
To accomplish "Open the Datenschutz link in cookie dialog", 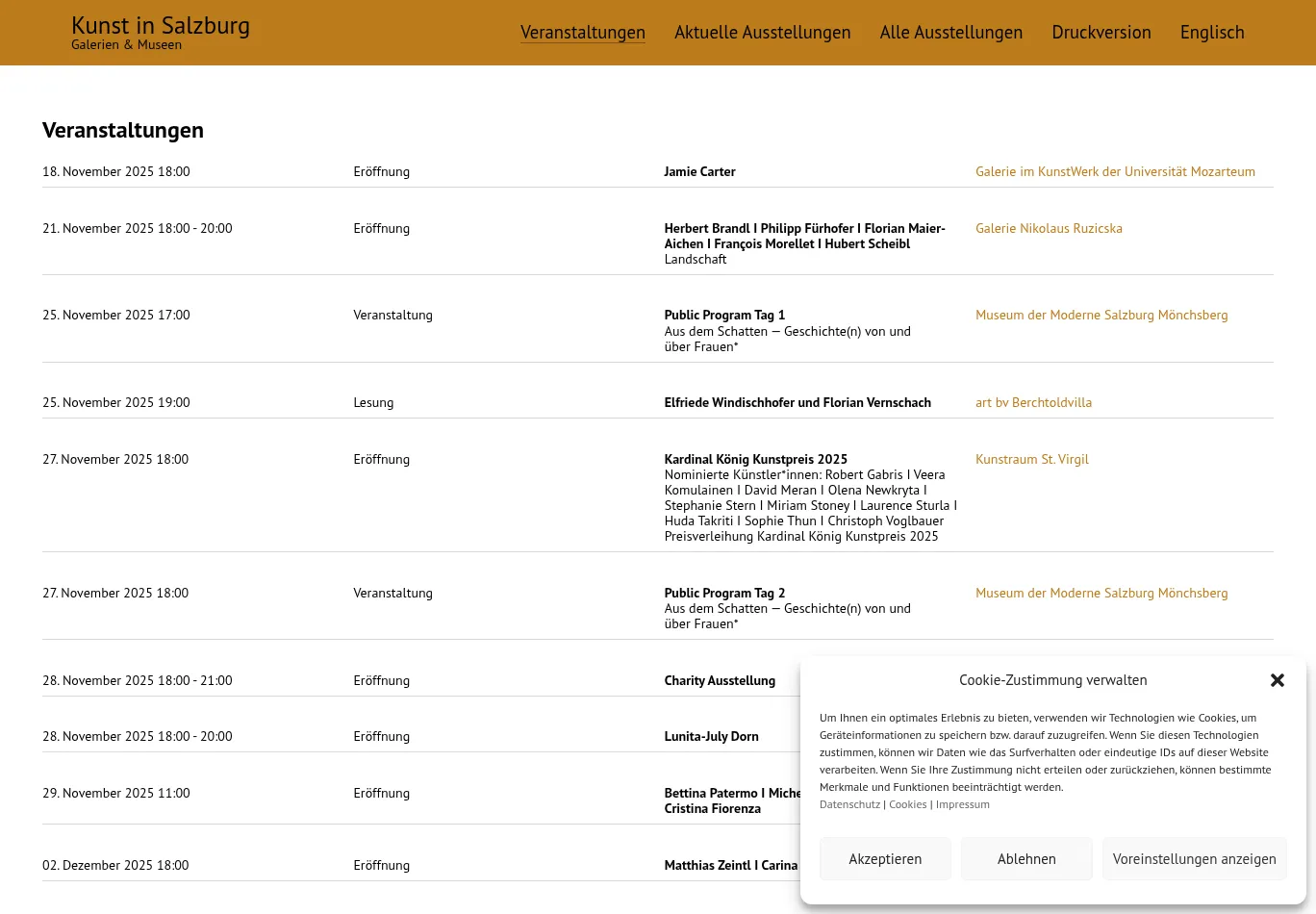I will pyautogui.click(x=849, y=805).
